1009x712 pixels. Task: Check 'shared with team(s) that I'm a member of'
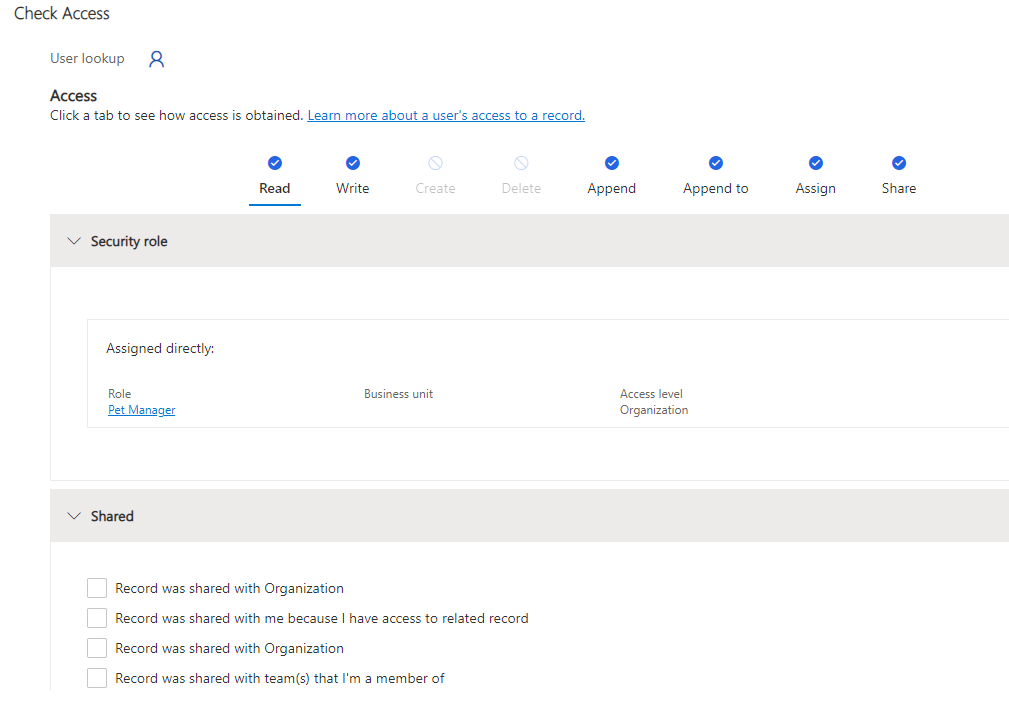96,678
